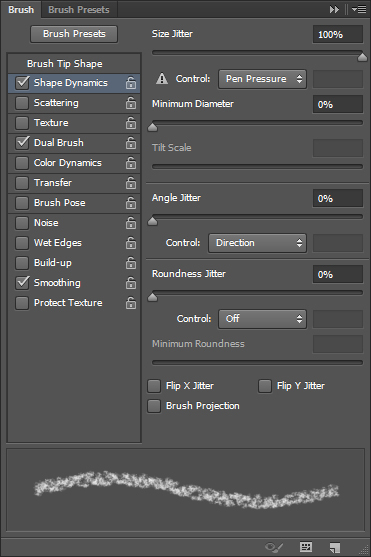Image resolution: width=371 pixels, height=557 pixels.
Task: Uncheck the Smoothing checkbox
Action: click(22, 283)
